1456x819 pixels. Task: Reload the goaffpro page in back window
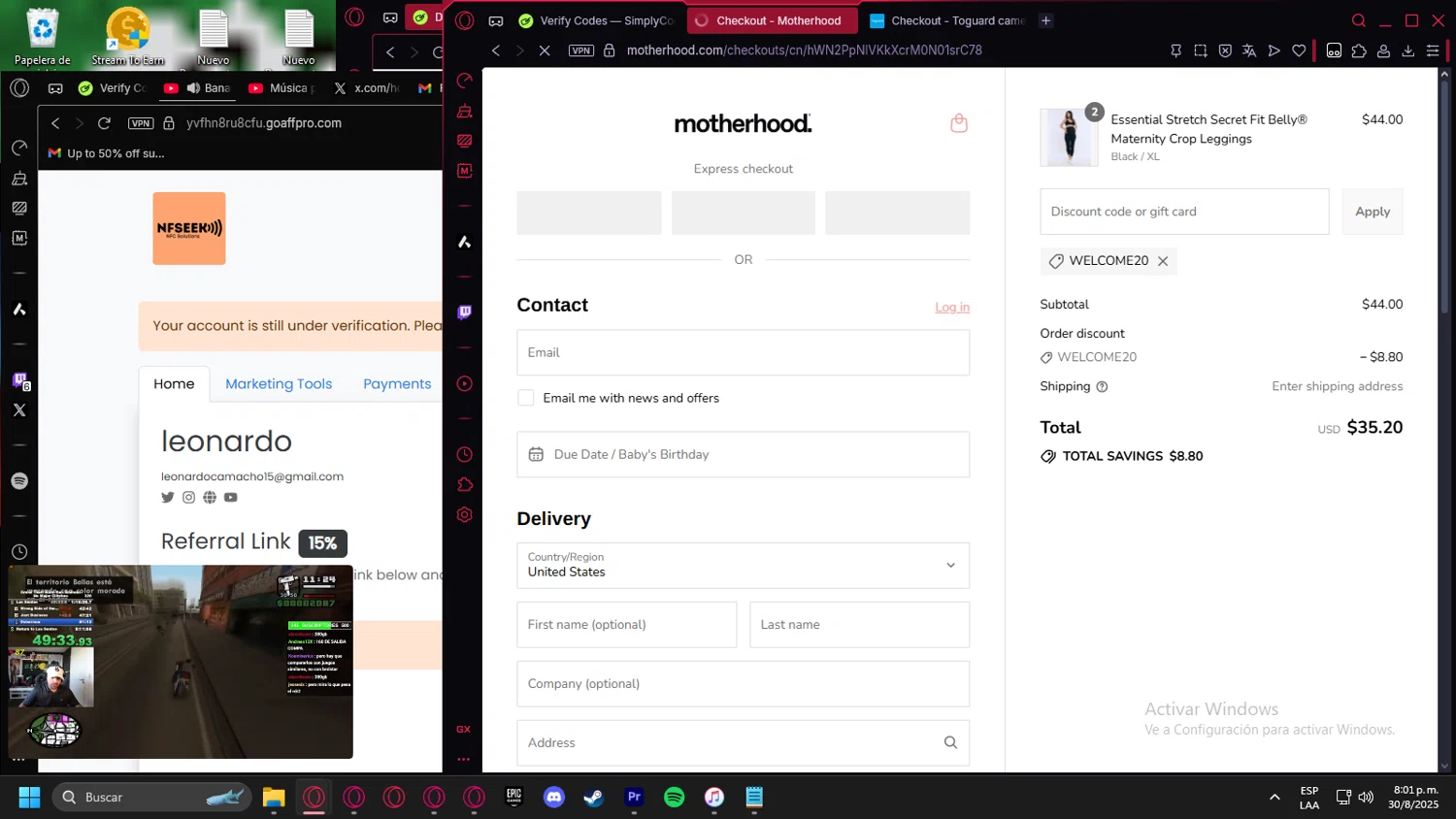[104, 123]
